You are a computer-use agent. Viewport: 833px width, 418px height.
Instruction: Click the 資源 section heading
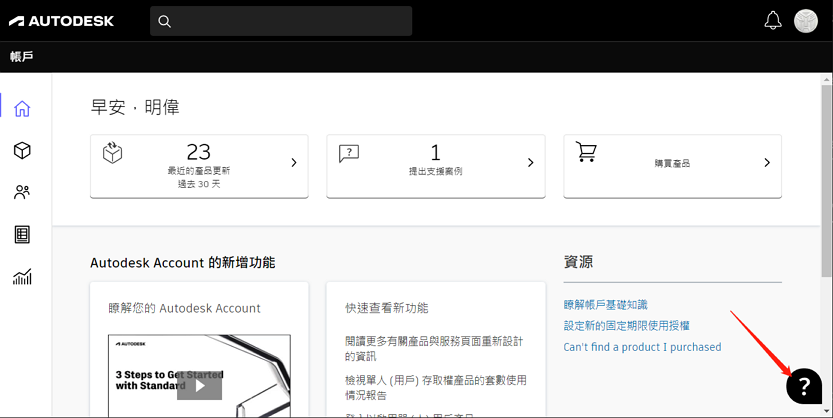(579, 262)
